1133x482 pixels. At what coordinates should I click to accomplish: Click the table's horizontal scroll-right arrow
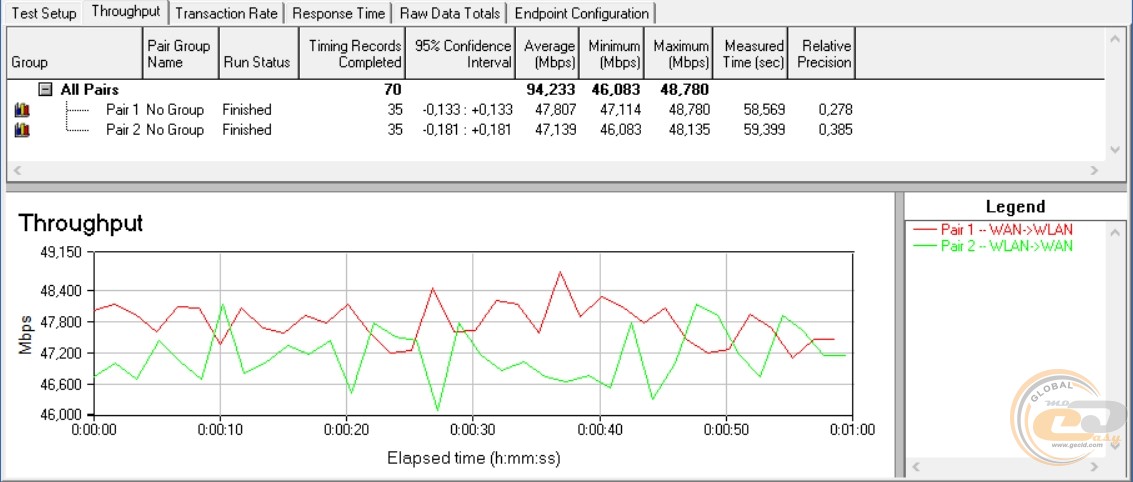click(1097, 171)
